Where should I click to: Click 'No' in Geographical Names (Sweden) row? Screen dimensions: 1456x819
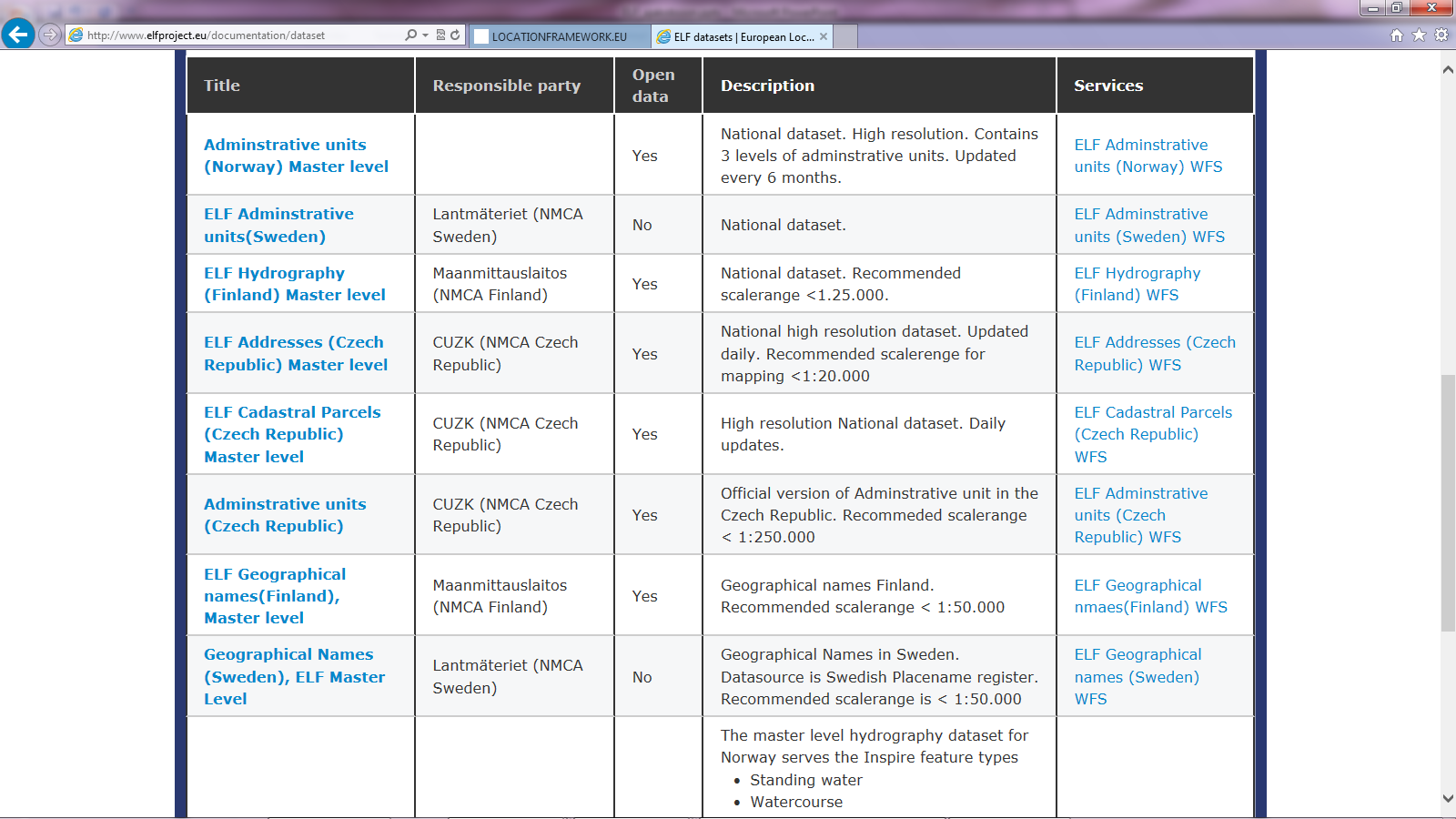[642, 677]
